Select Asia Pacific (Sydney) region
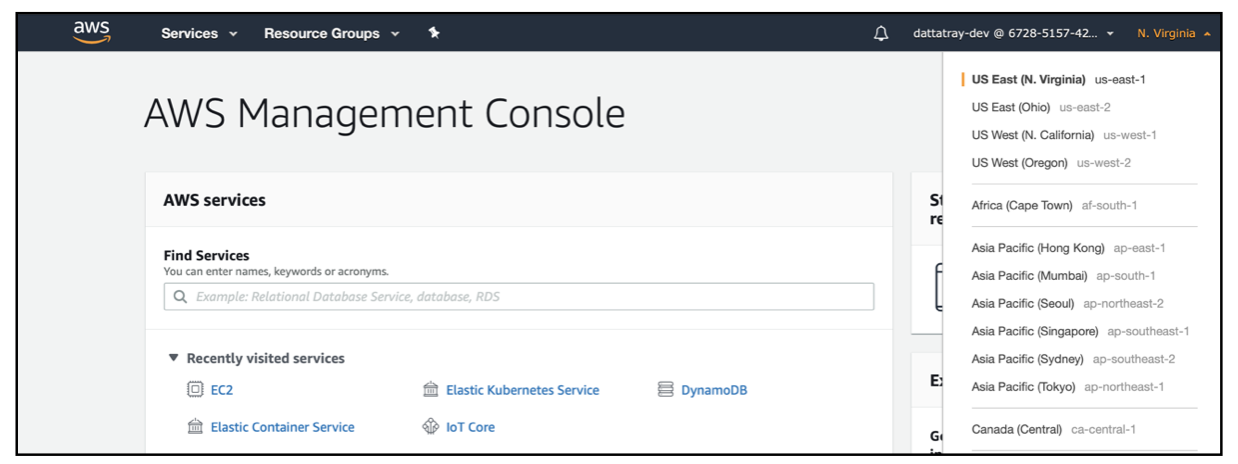Viewport: 1238px width, 464px height. click(1073, 359)
